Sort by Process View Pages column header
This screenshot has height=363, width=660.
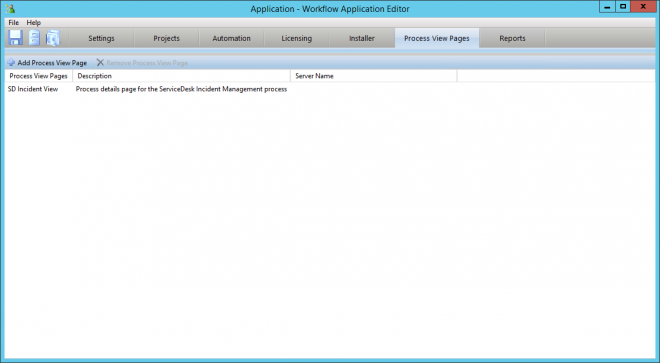pos(39,76)
